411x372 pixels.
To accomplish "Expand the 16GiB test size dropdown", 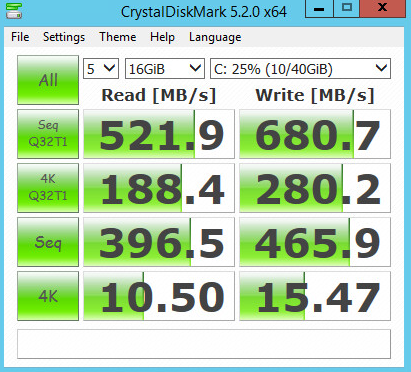I will [x=165, y=69].
